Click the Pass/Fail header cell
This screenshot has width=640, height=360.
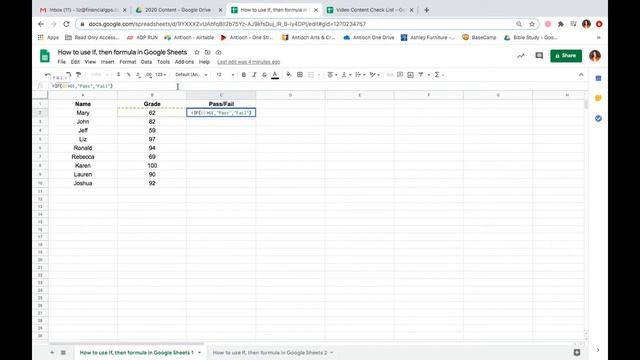point(221,104)
